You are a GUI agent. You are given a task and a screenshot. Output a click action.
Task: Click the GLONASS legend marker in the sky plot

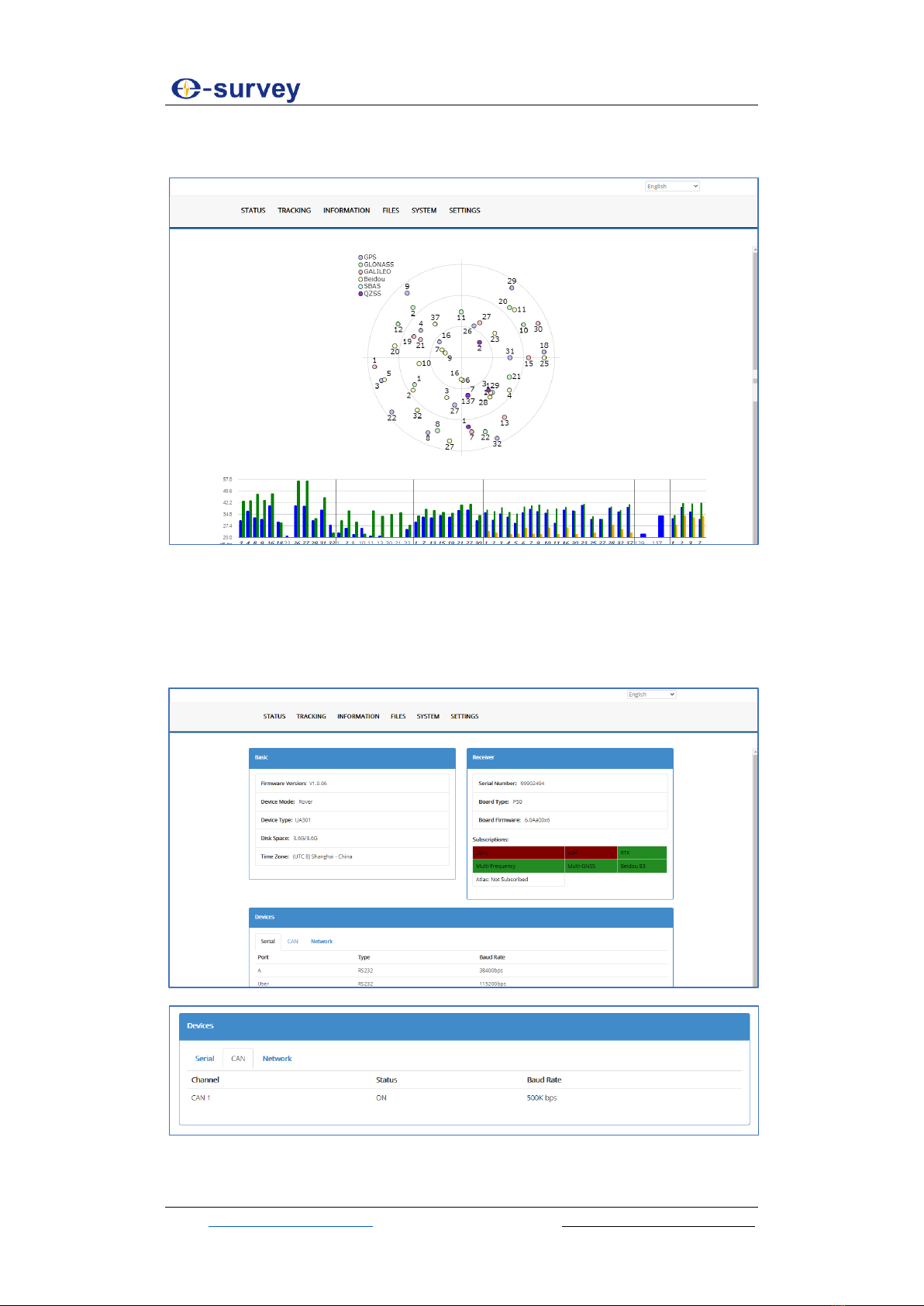(x=360, y=264)
